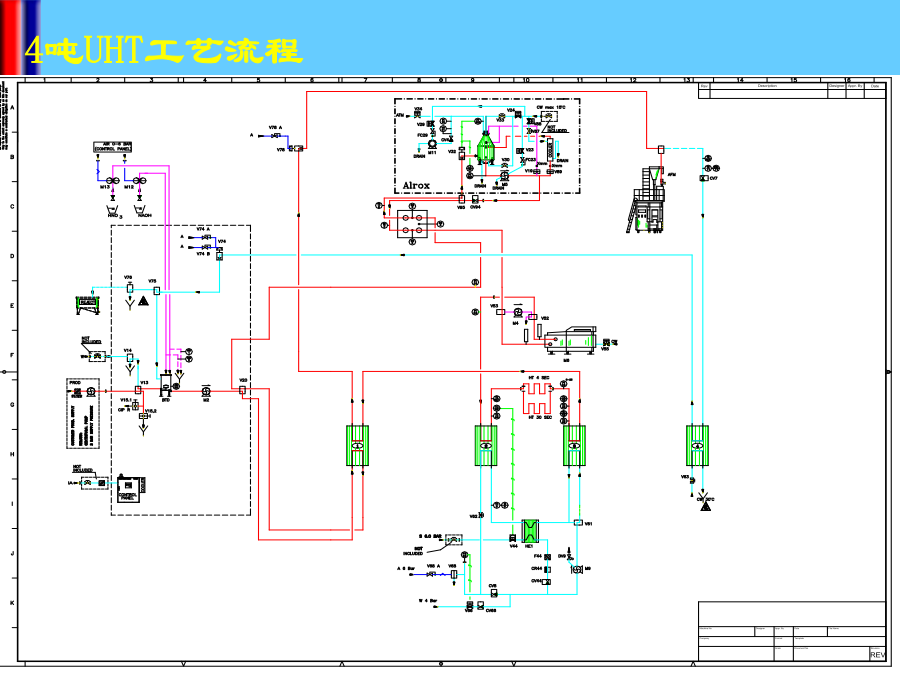Click the A 6 Bar air inlet label
The width and height of the screenshot is (900, 675).
pyautogui.click(x=406, y=568)
